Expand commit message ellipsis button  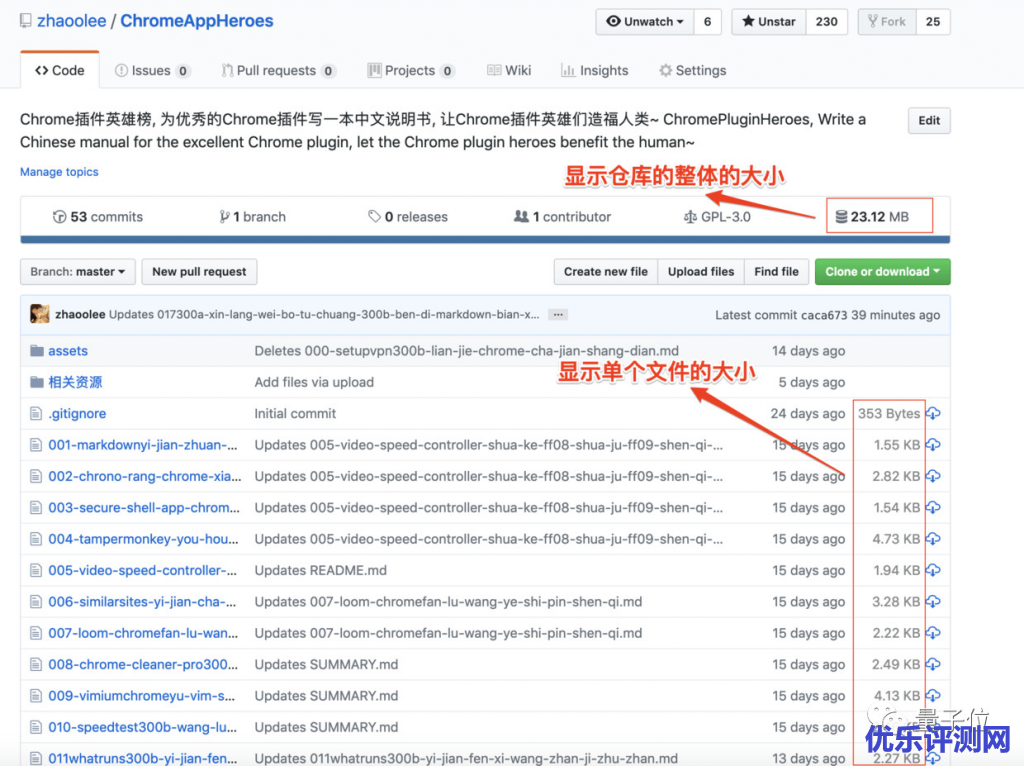[559, 314]
